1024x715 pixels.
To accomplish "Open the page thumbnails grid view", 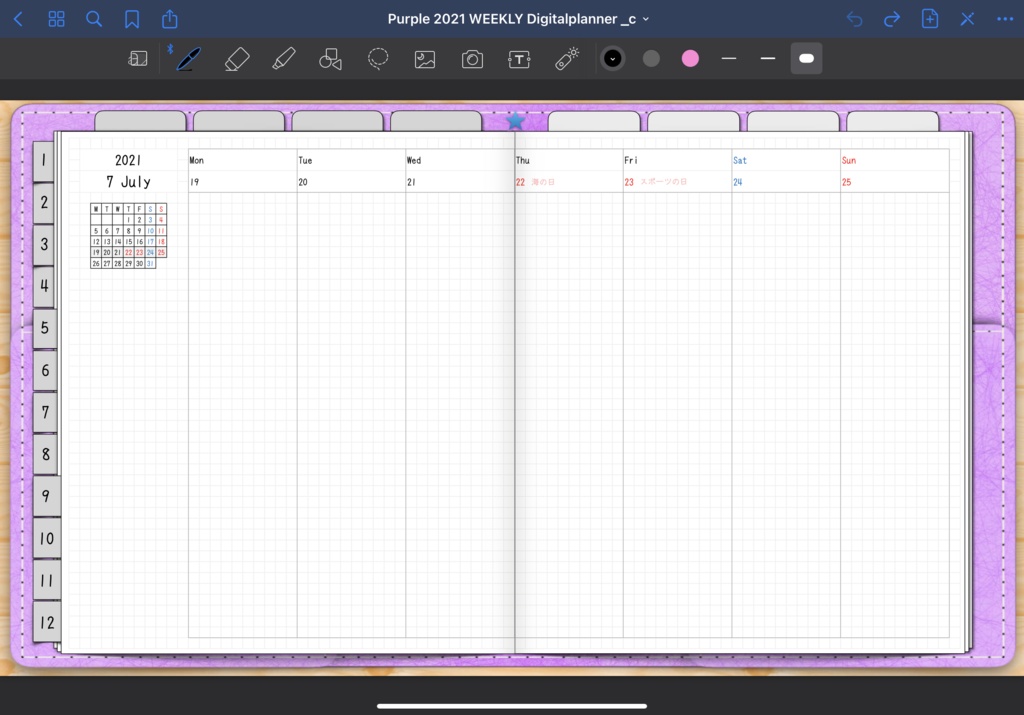I will 57,19.
